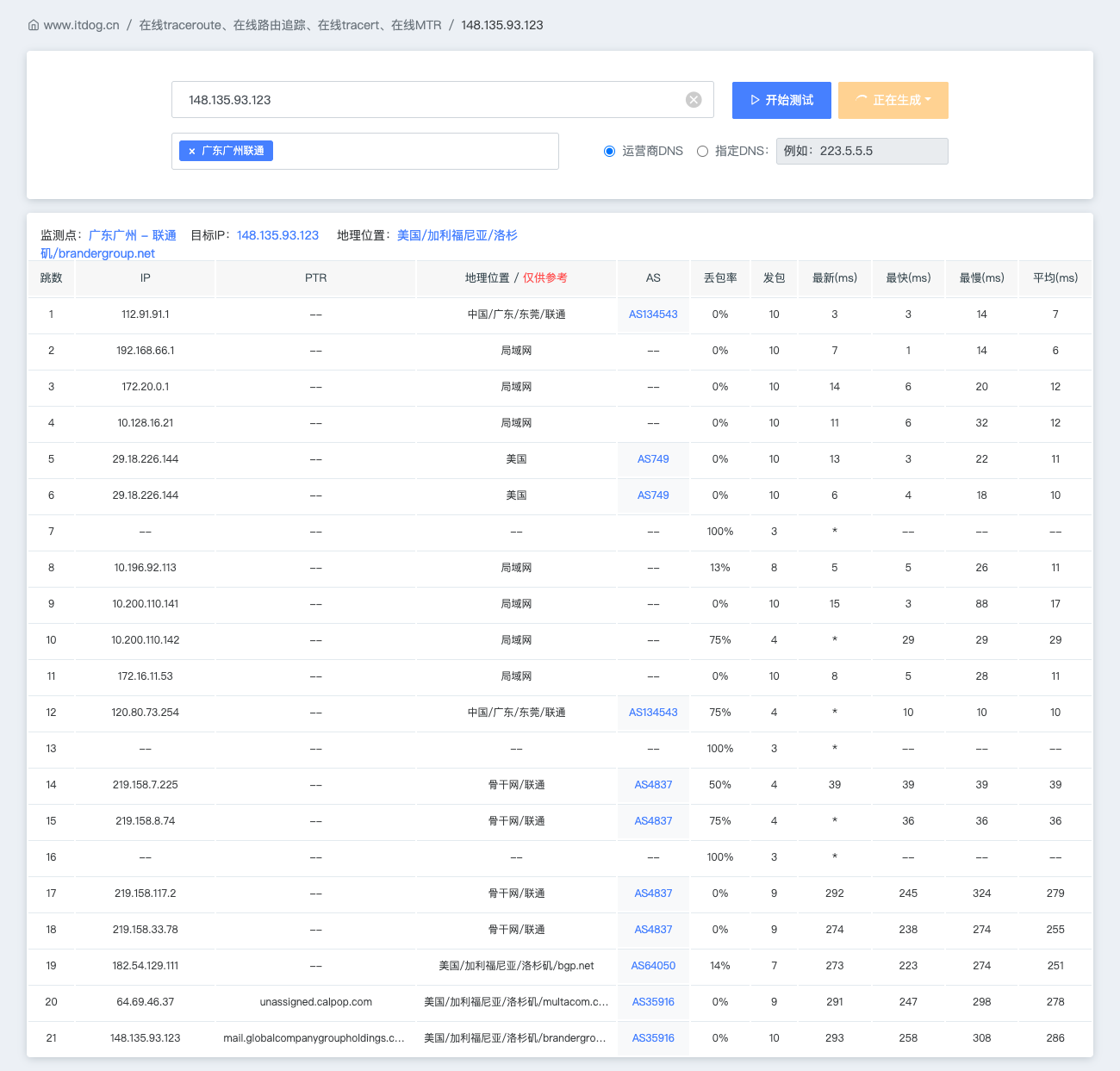Select IP 10.200.110.141 in hop 9
The width and height of the screenshot is (1120, 1071).
[x=146, y=604]
